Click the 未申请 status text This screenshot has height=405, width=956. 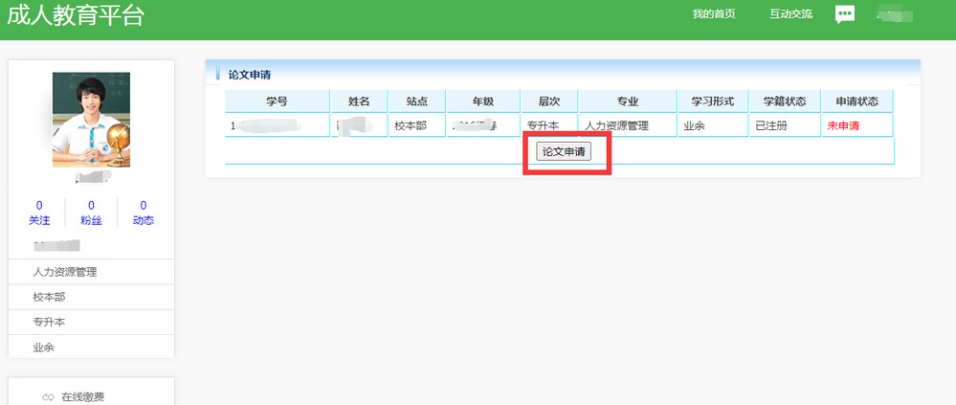click(x=843, y=127)
